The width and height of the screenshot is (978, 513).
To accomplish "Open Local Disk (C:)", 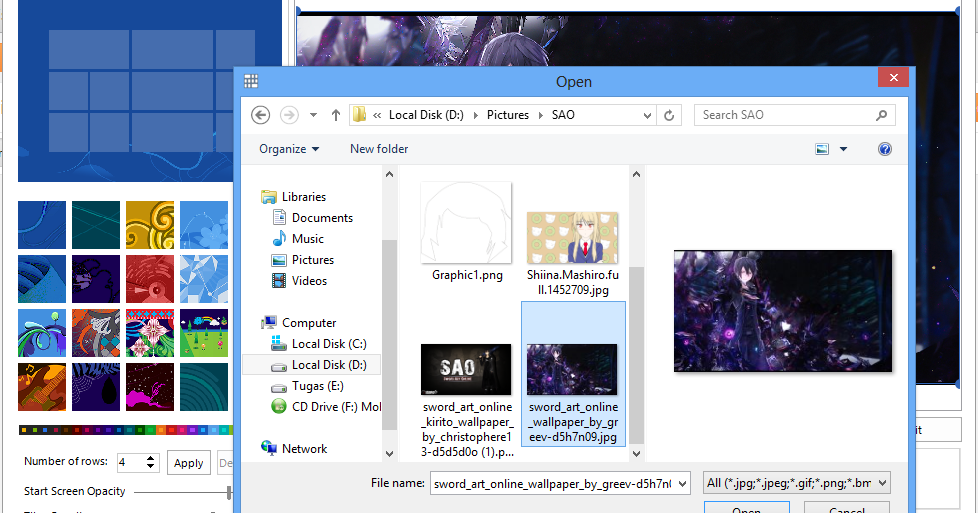I will click(x=319, y=344).
